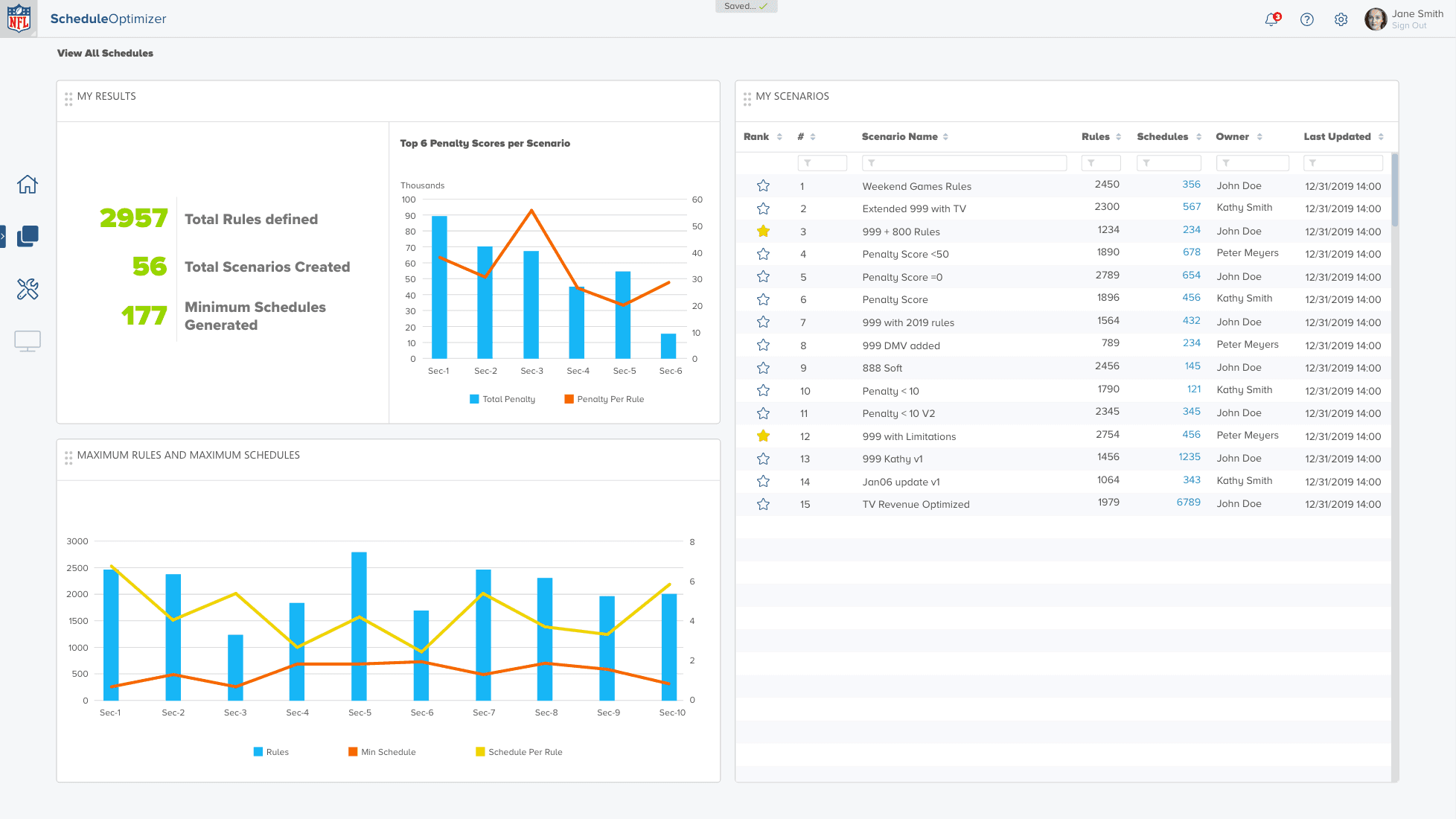Star the Weekend Games Rules scenario
The height and width of the screenshot is (819, 1456).
pyautogui.click(x=763, y=186)
